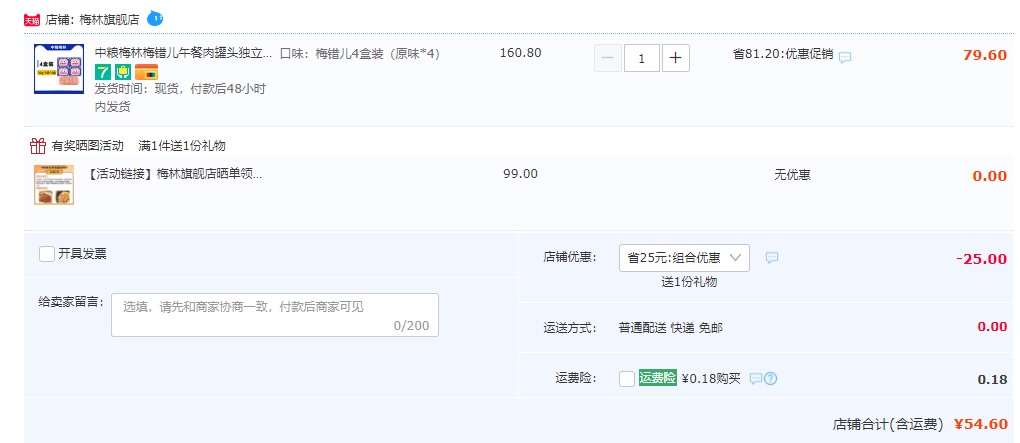The height and width of the screenshot is (443, 1020).
Task: Click the 普通配送 快递 免邮 shipping text
Action: pyautogui.click(x=671, y=328)
